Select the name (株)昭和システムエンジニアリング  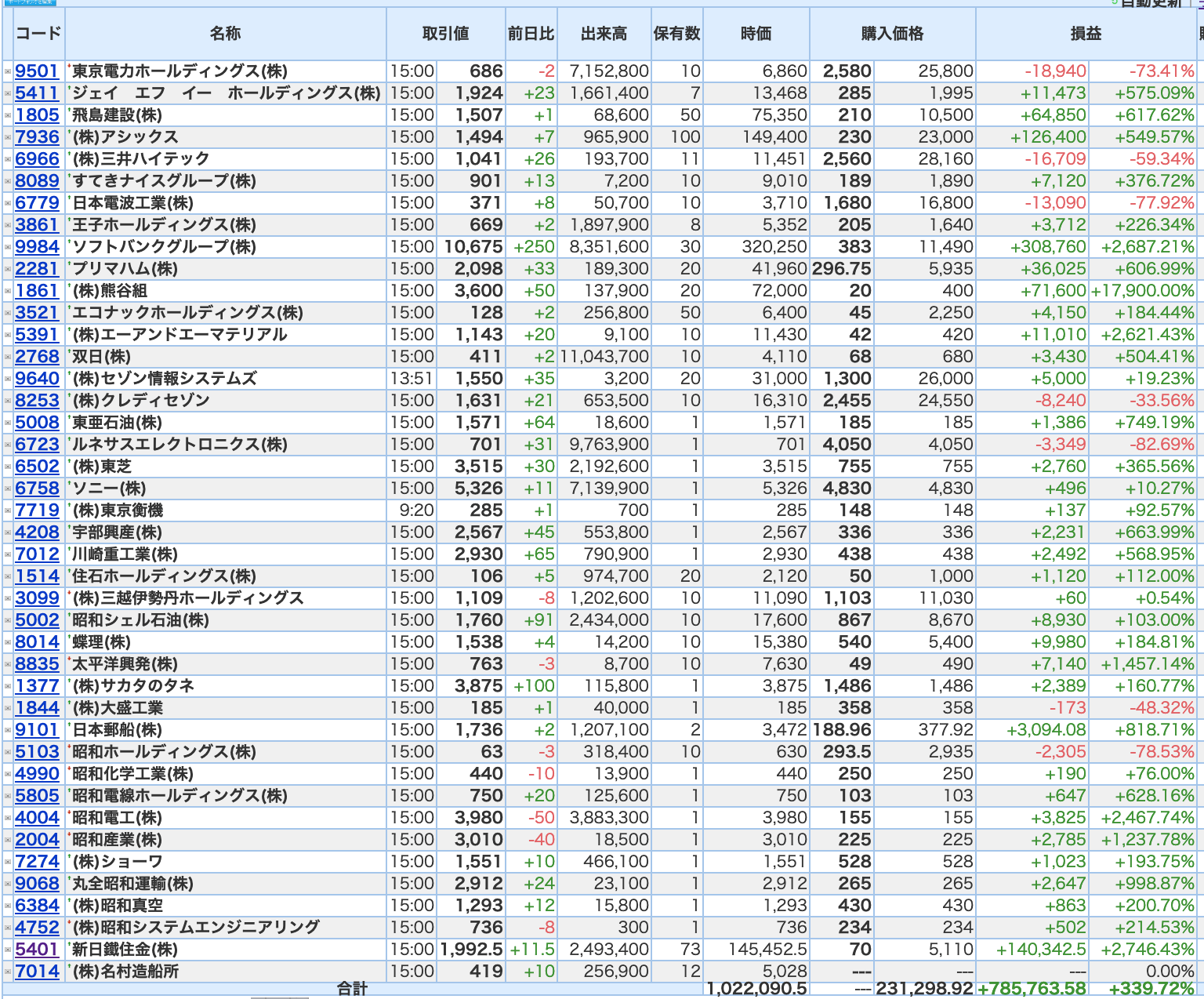(196, 928)
